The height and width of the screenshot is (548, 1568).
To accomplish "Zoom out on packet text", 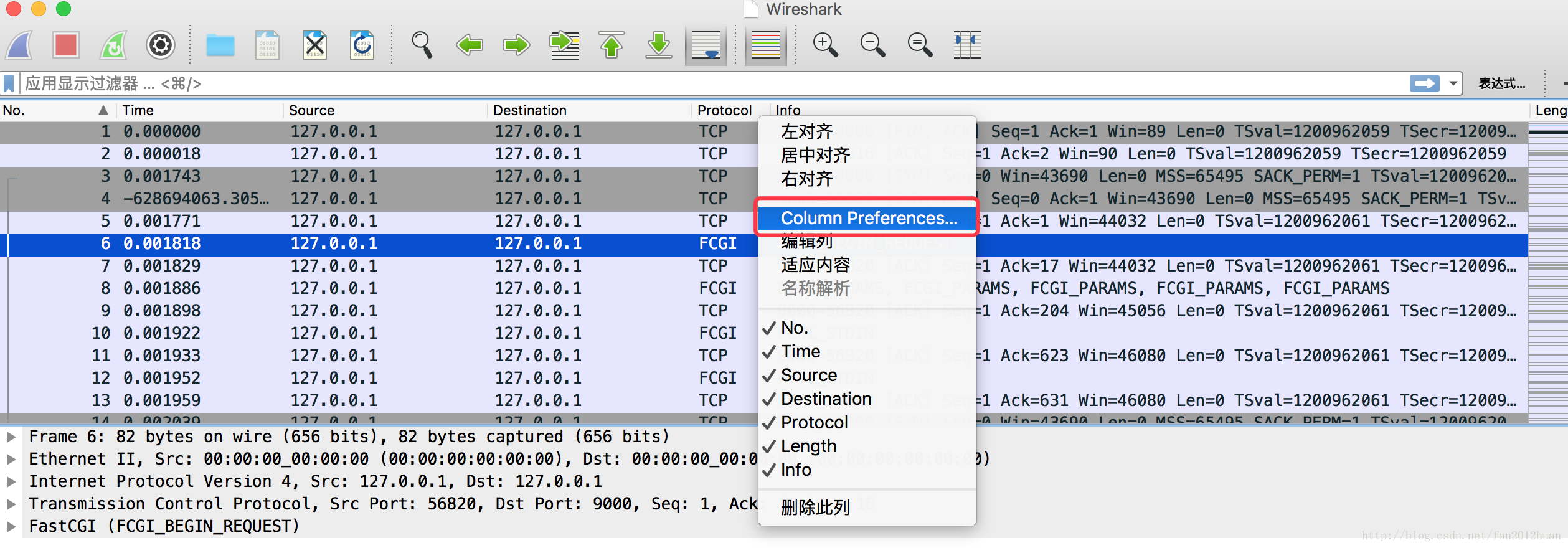I will coord(873,45).
